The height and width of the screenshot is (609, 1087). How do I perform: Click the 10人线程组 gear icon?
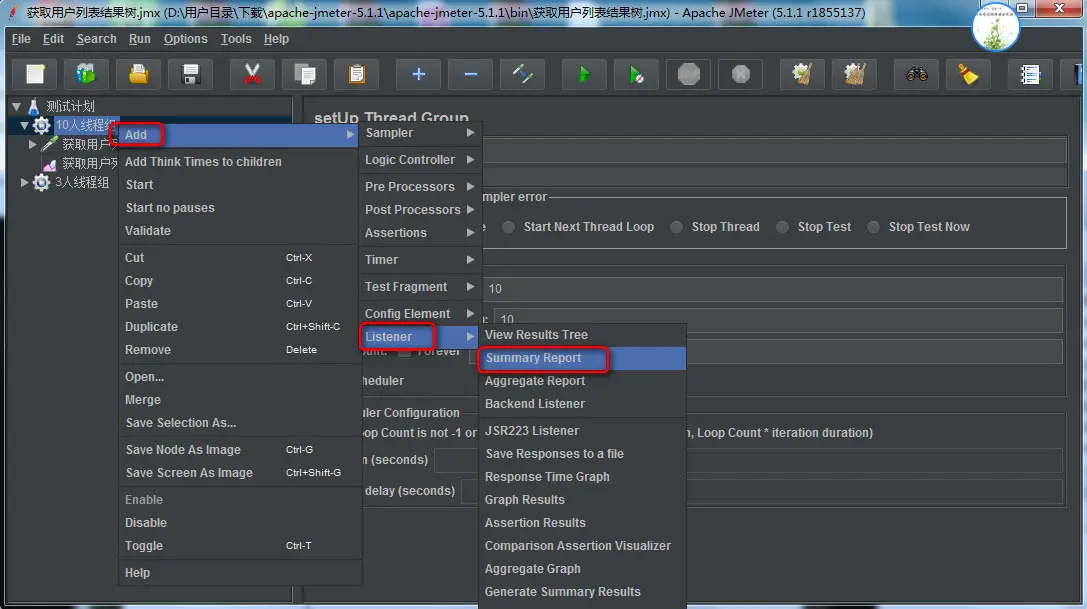42,126
